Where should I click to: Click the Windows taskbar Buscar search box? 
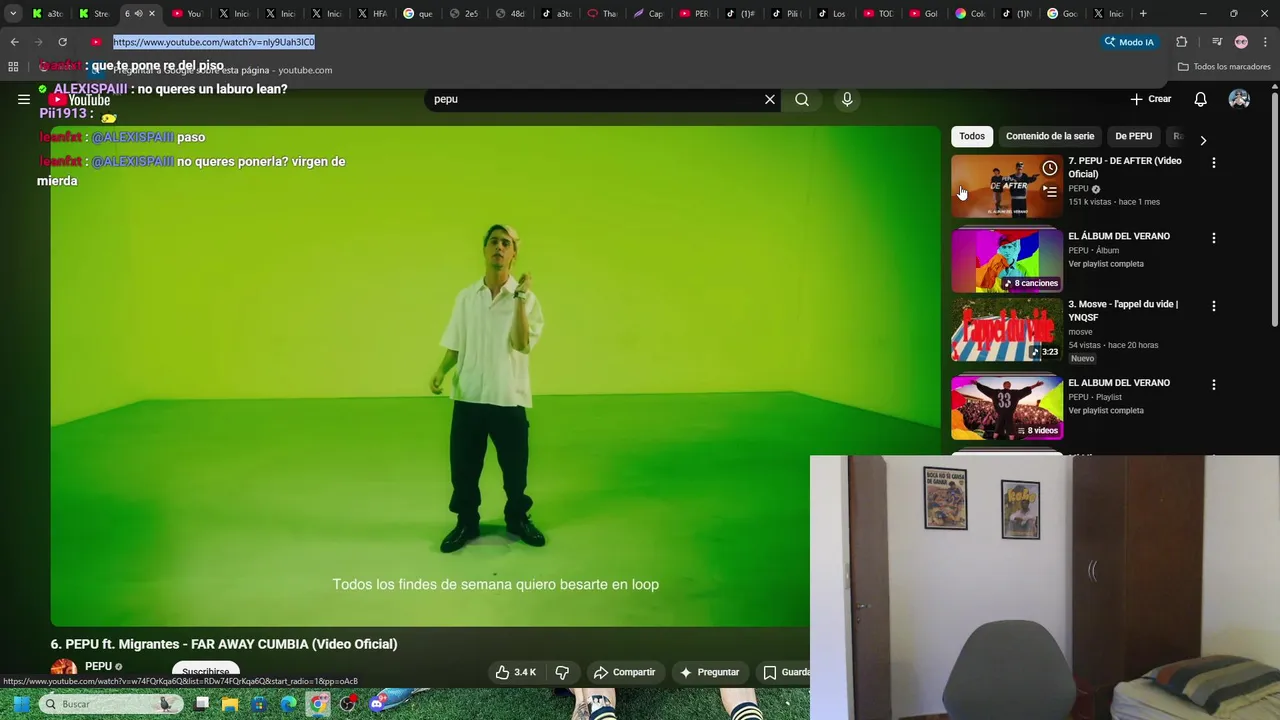[x=110, y=704]
